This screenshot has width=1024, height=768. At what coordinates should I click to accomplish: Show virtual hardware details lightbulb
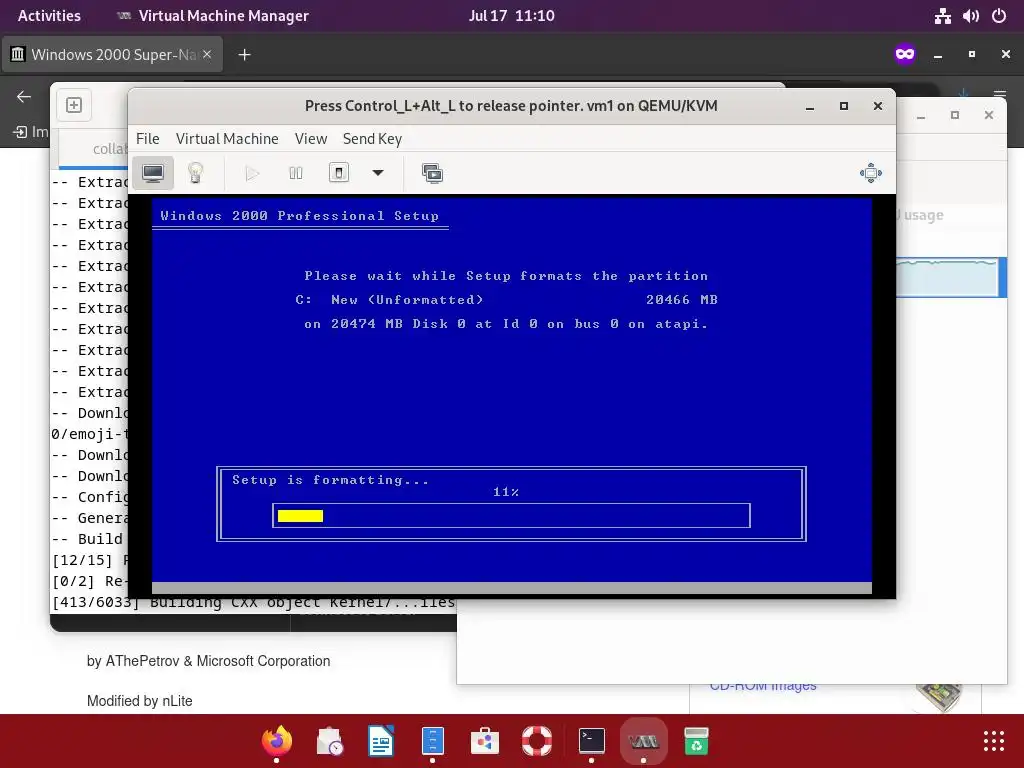195,173
